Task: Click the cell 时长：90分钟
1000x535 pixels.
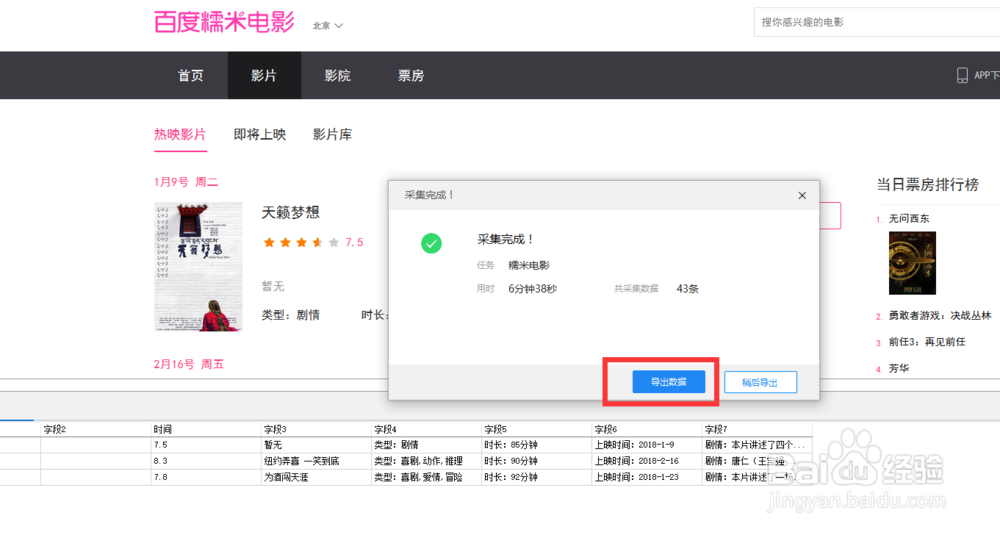Action: click(537, 461)
